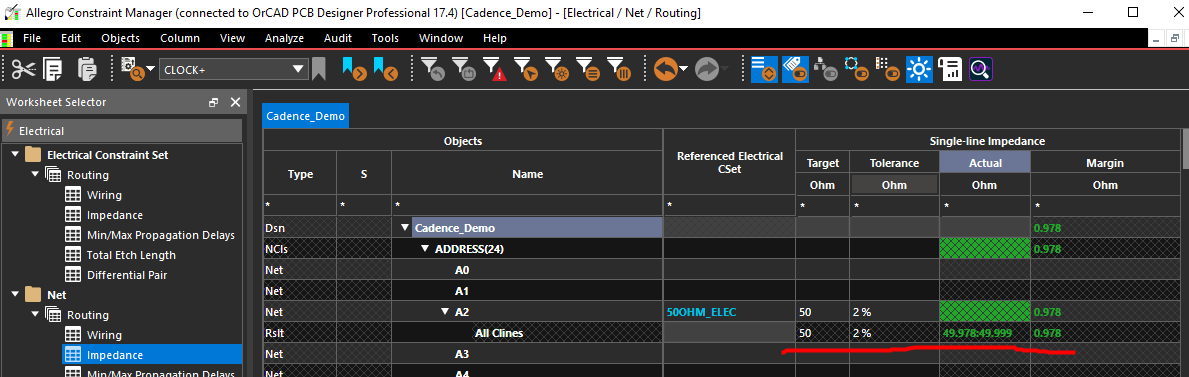The height and width of the screenshot is (377, 1189).
Task: Open the File menu
Action: tap(32, 38)
